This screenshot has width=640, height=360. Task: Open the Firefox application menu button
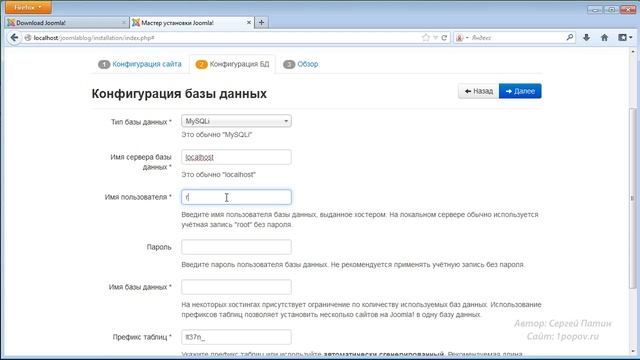click(x=28, y=7)
